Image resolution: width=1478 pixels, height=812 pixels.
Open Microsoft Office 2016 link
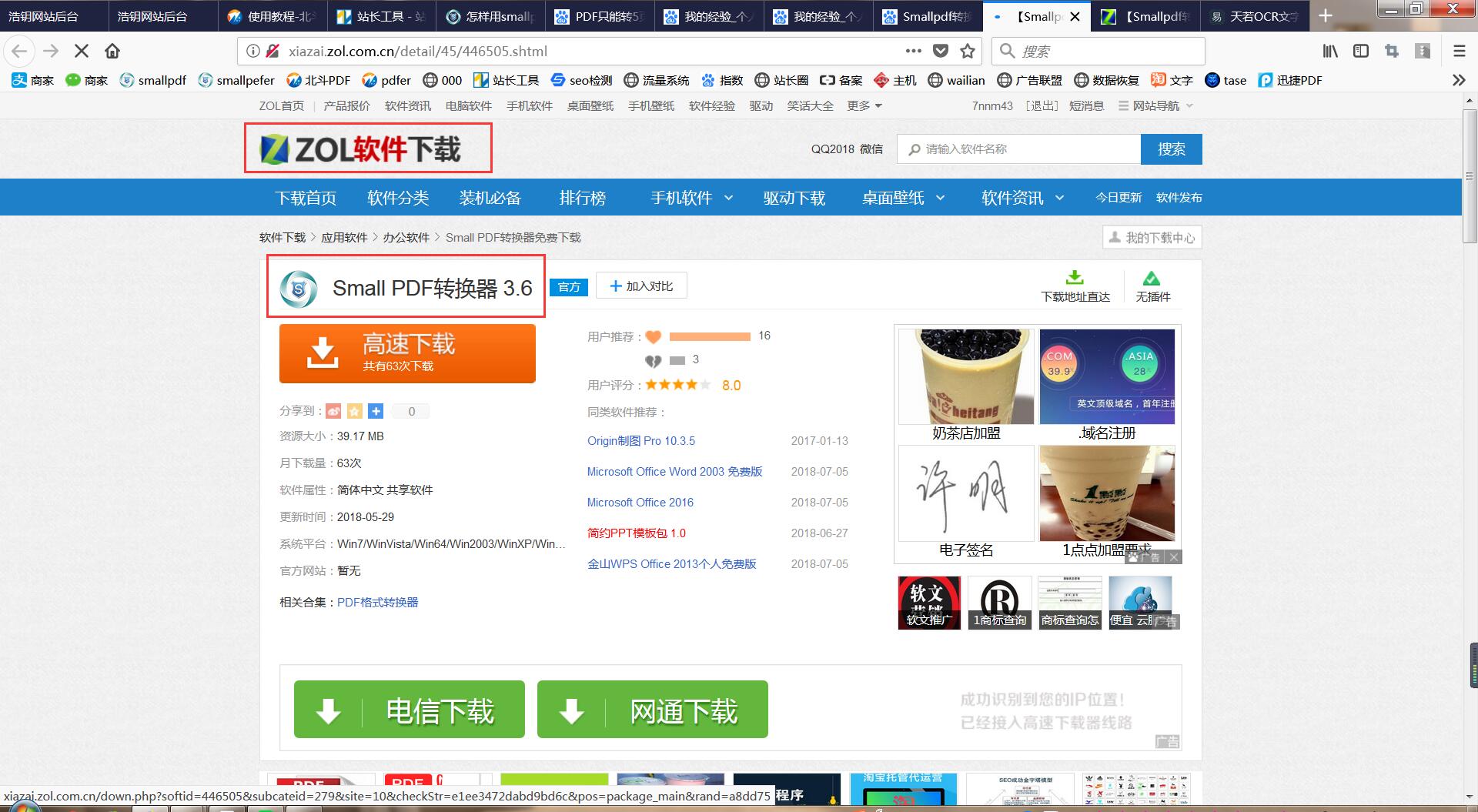(640, 503)
